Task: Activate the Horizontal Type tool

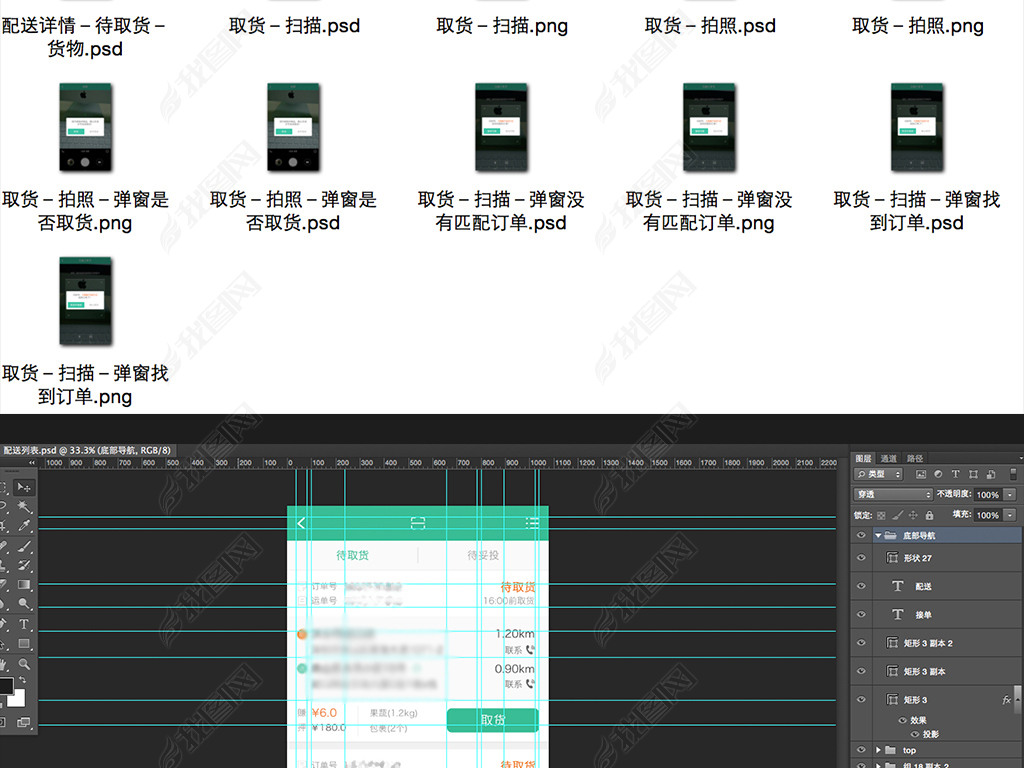Action: [x=24, y=624]
